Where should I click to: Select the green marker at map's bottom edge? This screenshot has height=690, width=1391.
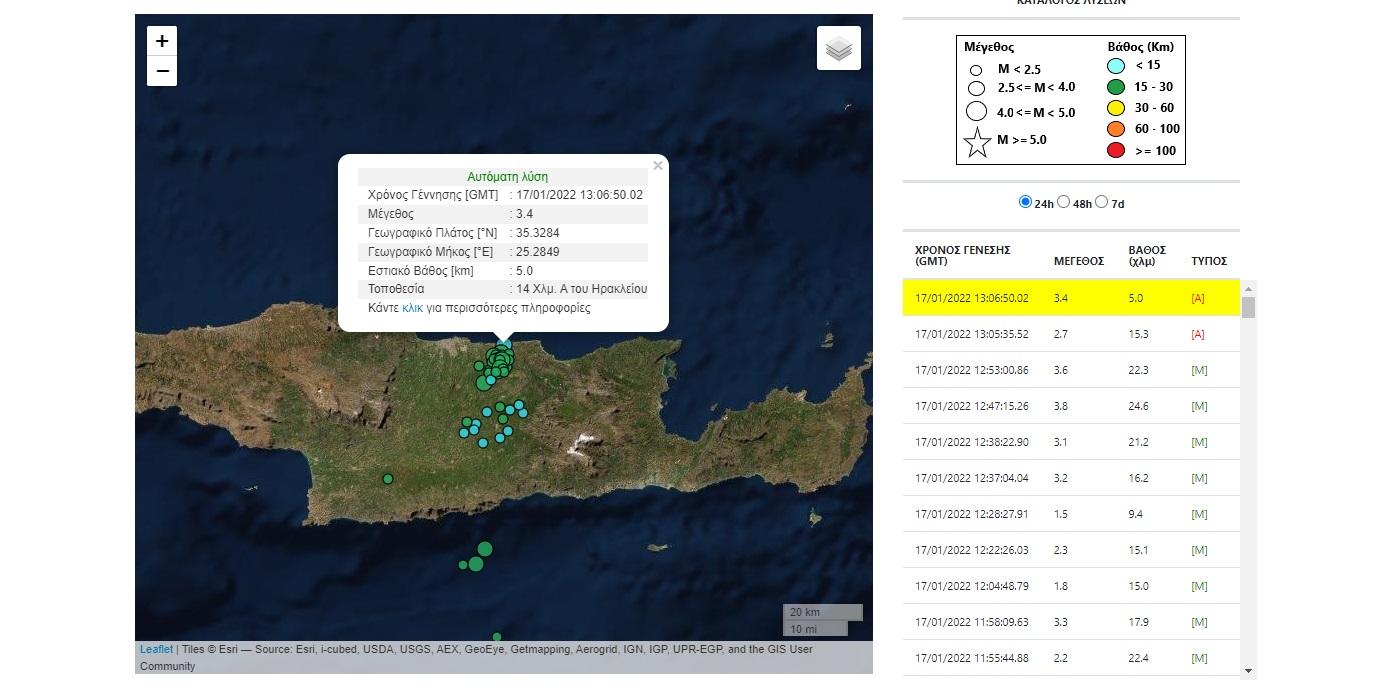(x=496, y=637)
